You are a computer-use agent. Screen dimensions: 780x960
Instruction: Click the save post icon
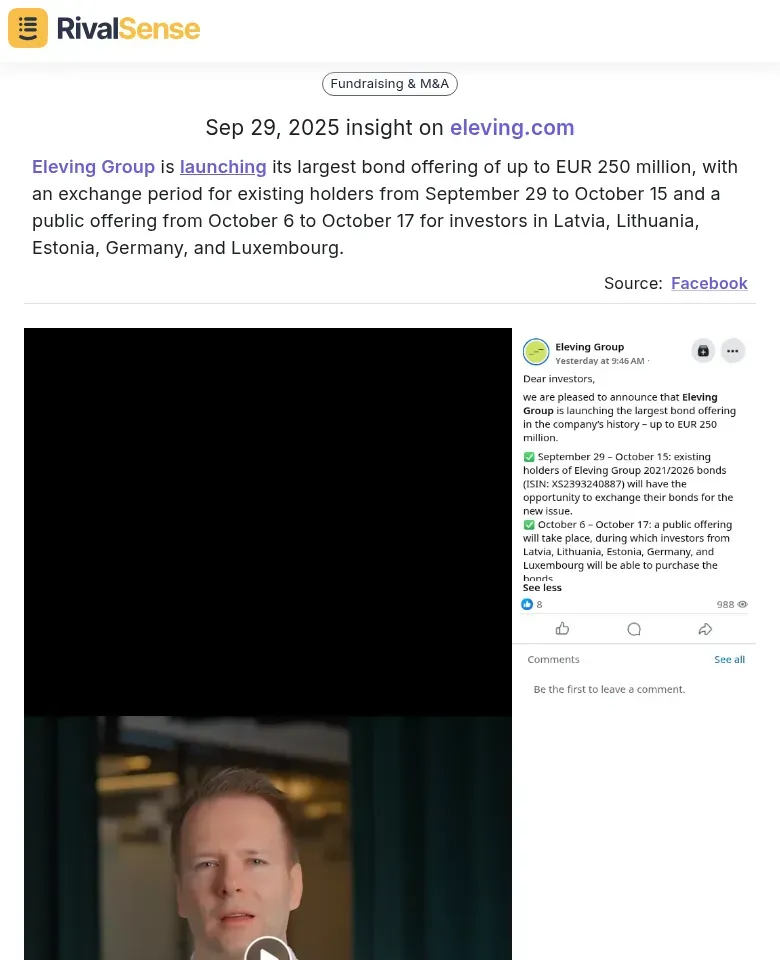tap(703, 351)
